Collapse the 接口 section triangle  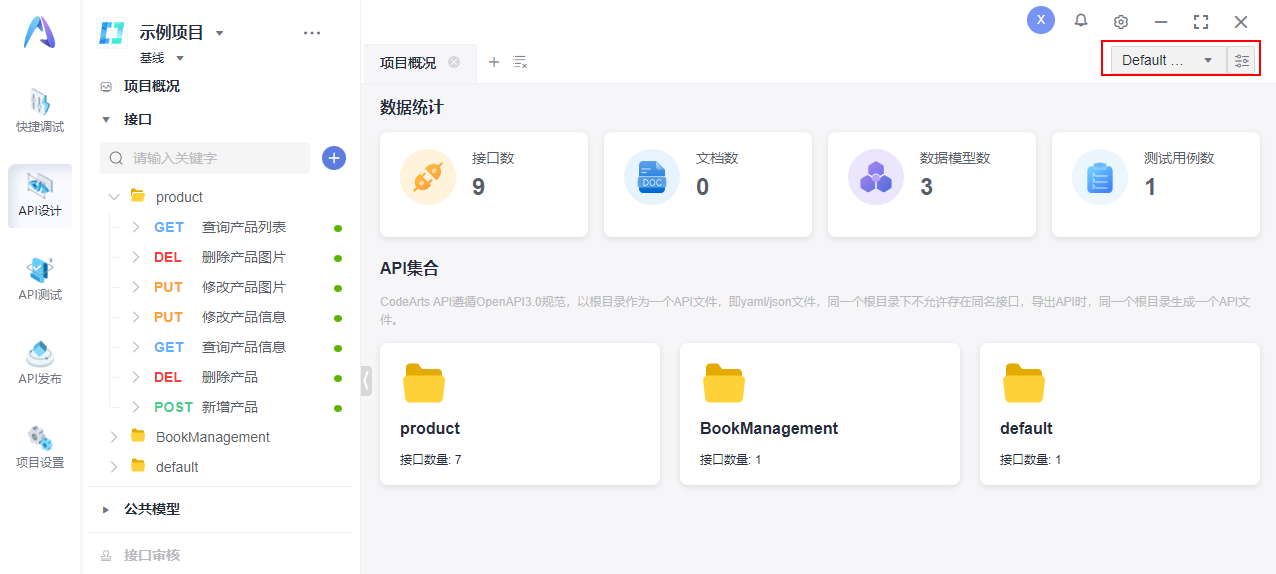pos(106,119)
